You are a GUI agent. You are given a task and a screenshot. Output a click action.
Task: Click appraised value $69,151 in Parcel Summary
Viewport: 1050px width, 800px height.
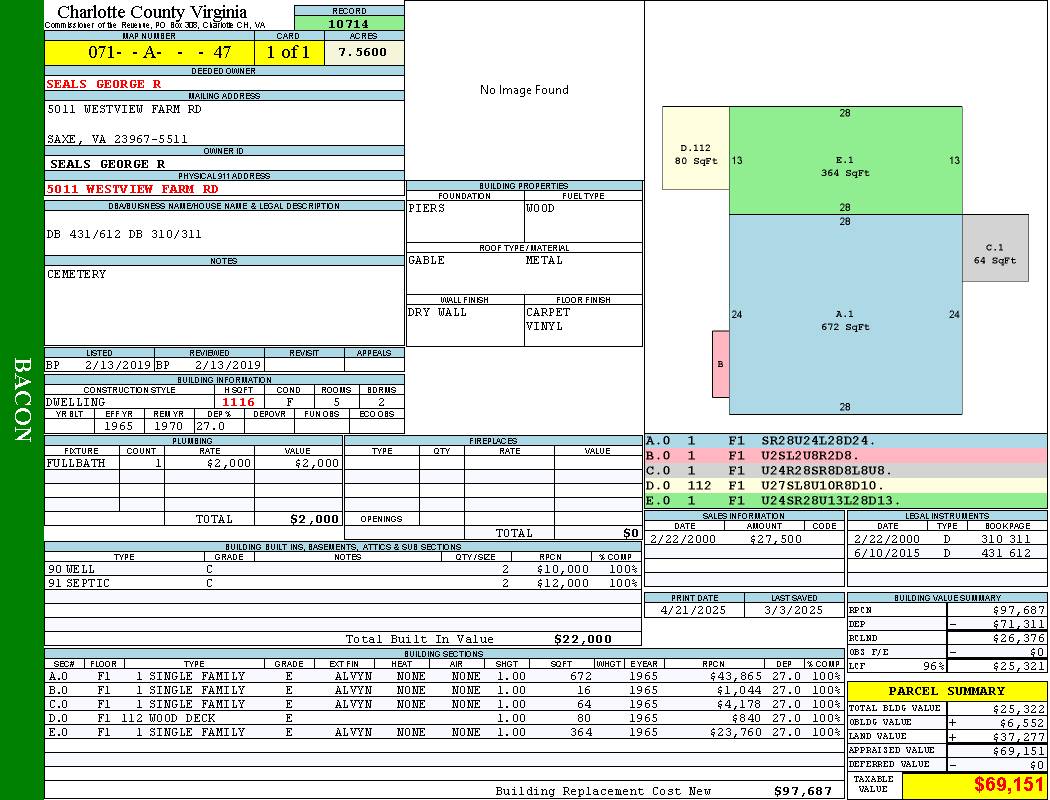click(x=1019, y=751)
